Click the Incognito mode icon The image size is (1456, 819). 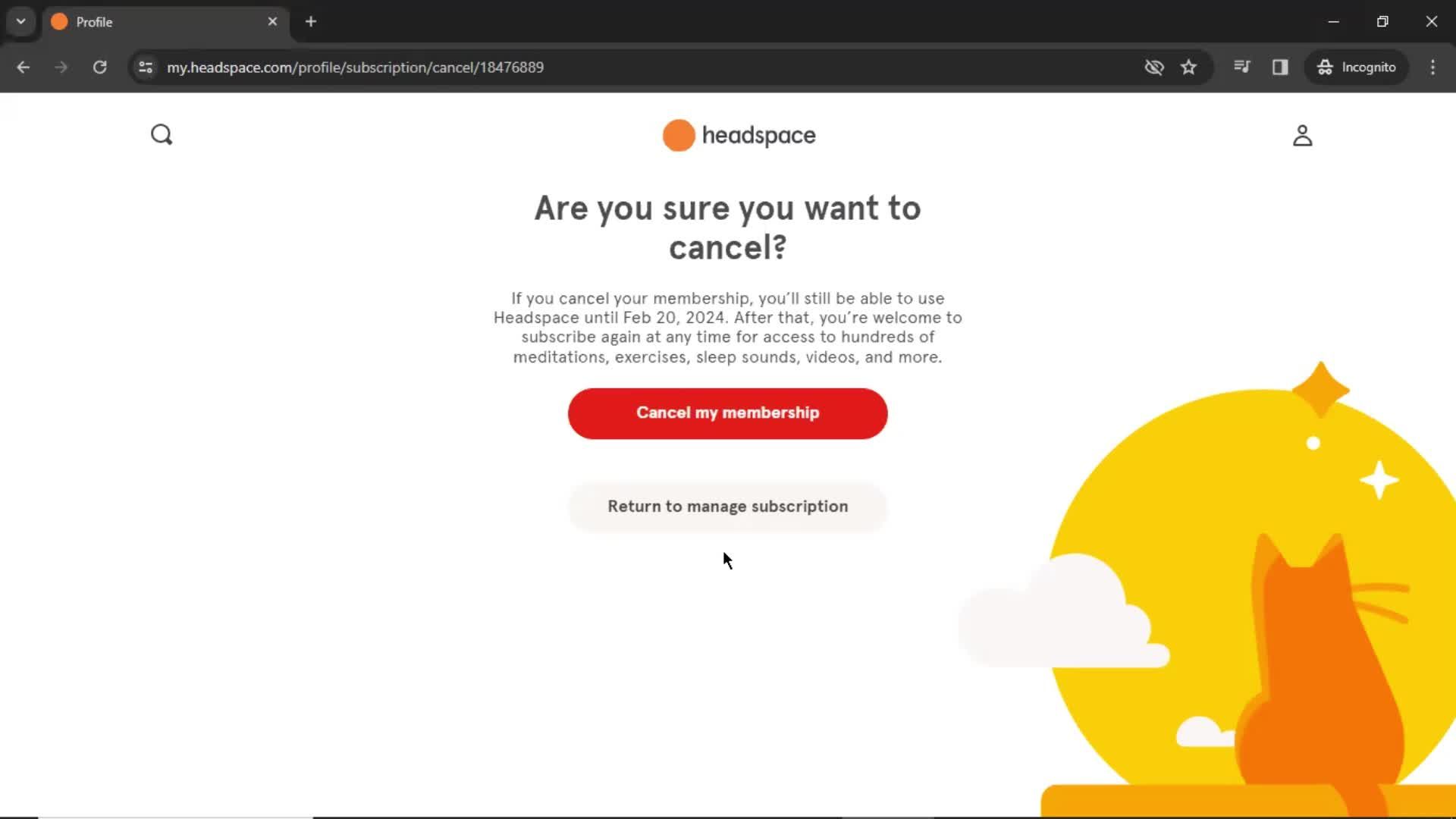pyautogui.click(x=1325, y=67)
